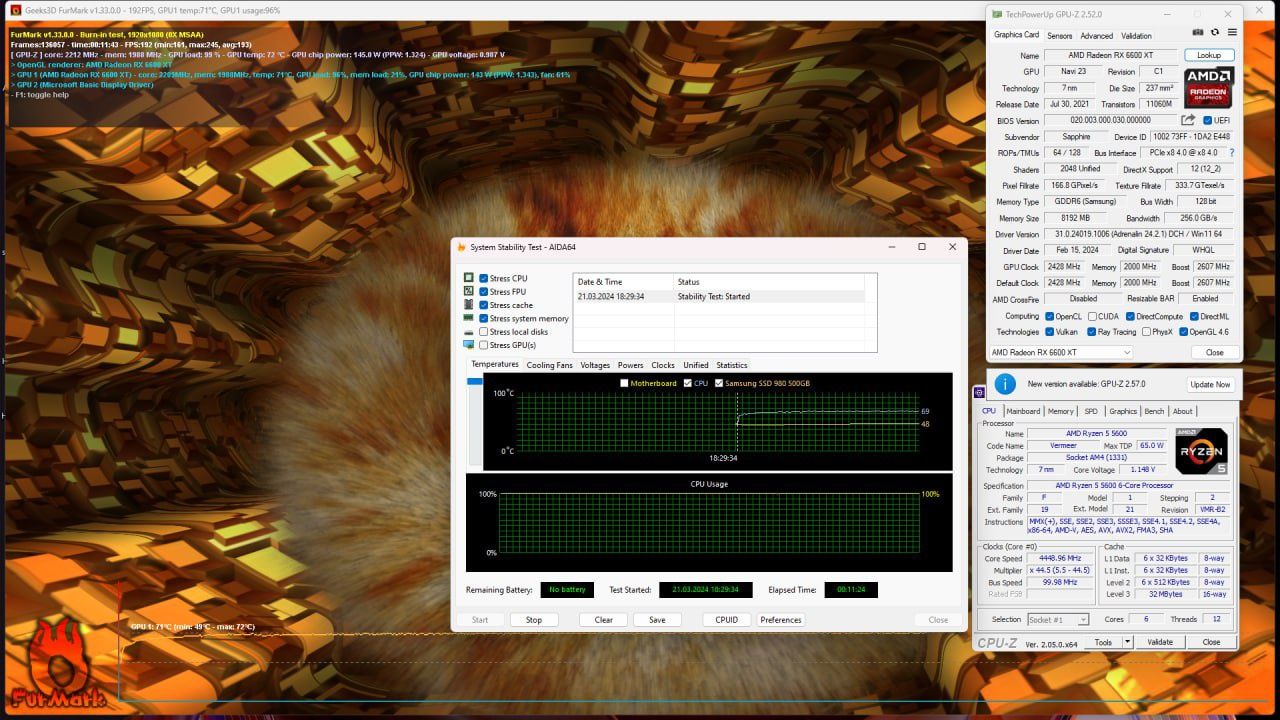The image size is (1280, 720).
Task: Open GPU selection dropdown AMD Radeon RX 6600 XT
Action: 1060,352
